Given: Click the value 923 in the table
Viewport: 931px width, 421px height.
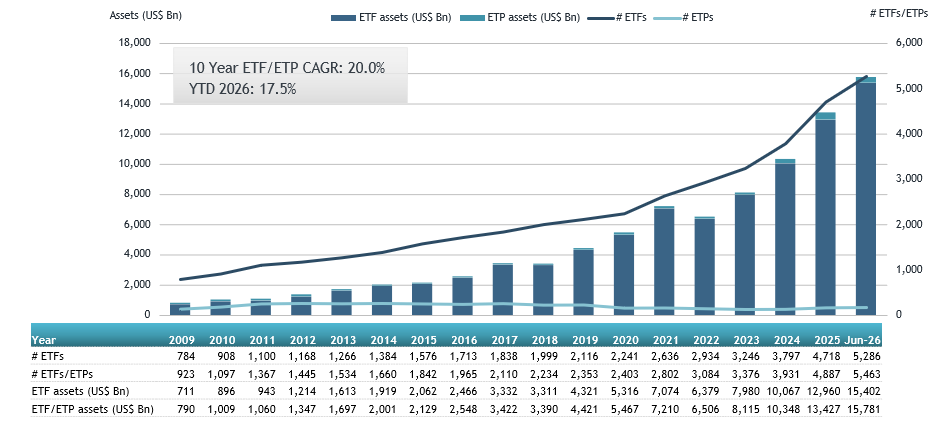Looking at the screenshot, I should [186, 373].
